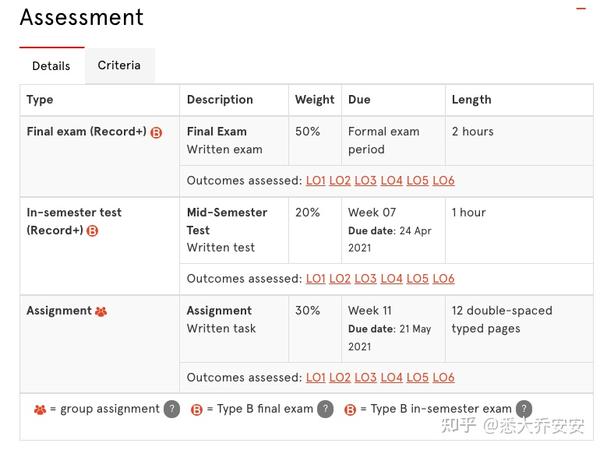Screen dimensions: 600x450
Task: Open LO1 link under Final Exam outcomes
Action: [316, 181]
